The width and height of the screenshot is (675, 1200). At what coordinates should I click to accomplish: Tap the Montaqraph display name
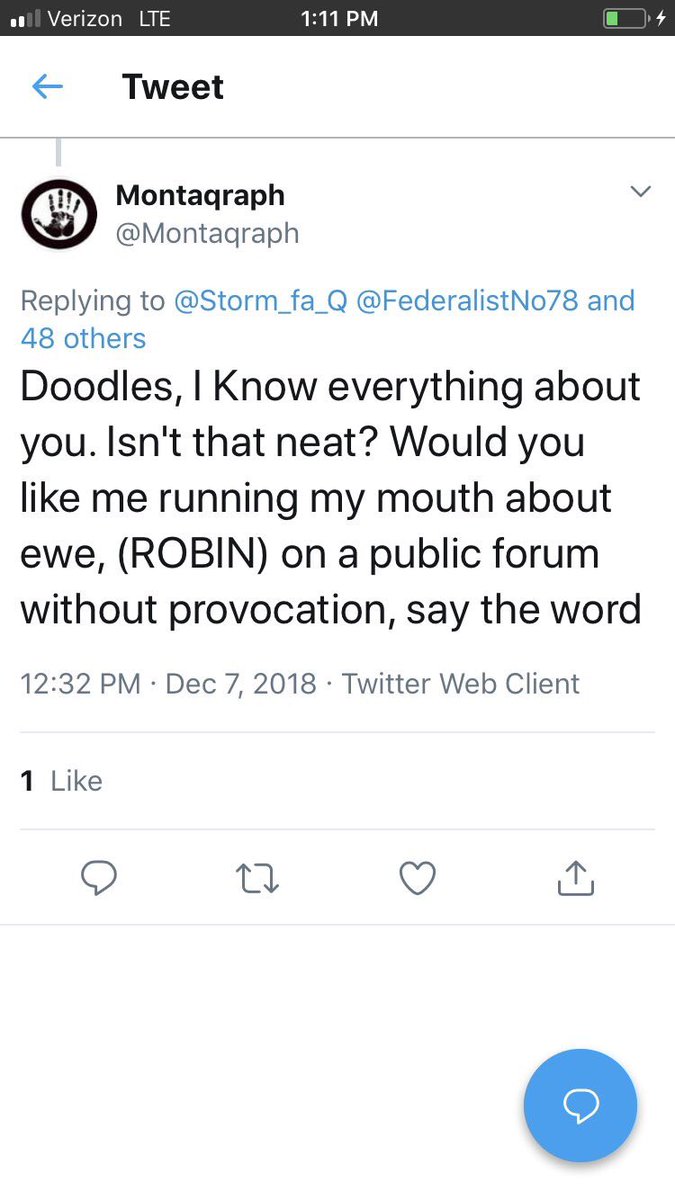coord(200,194)
